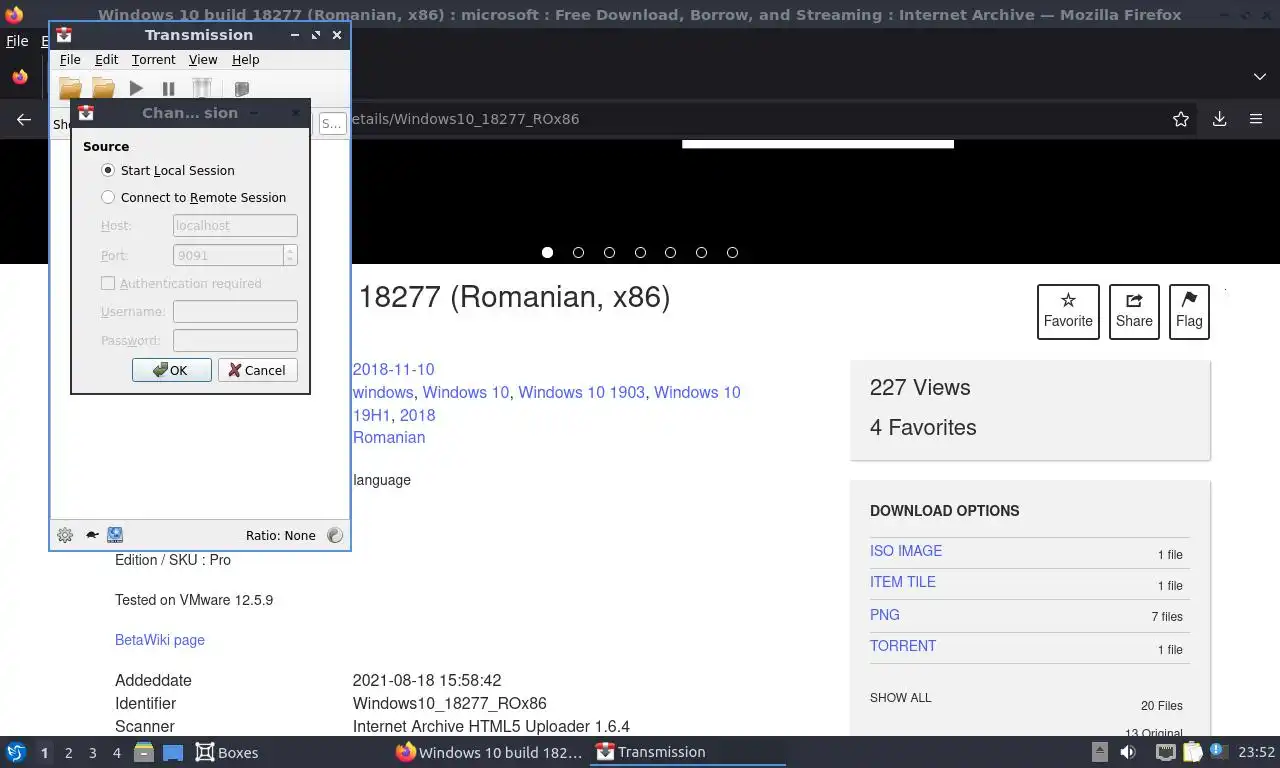Switch to Boxes in taskbar

227,752
